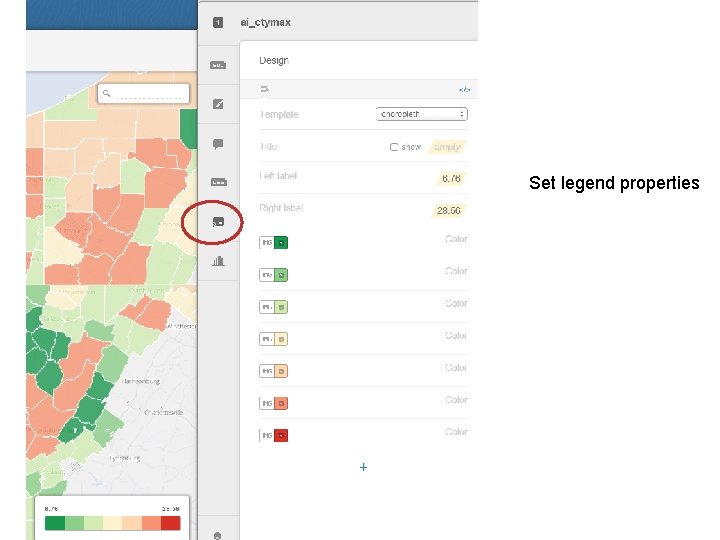Toggle IMG mode on the dark green row

[x=267, y=242]
